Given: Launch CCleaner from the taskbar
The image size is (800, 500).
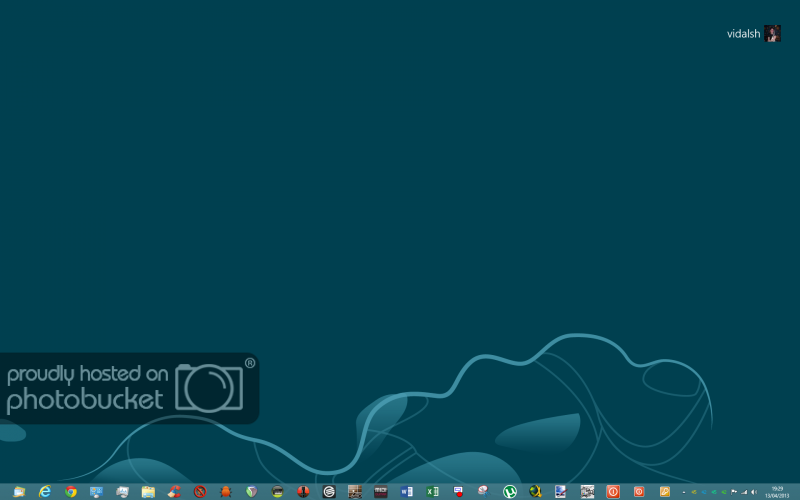Looking at the screenshot, I should (x=174, y=491).
